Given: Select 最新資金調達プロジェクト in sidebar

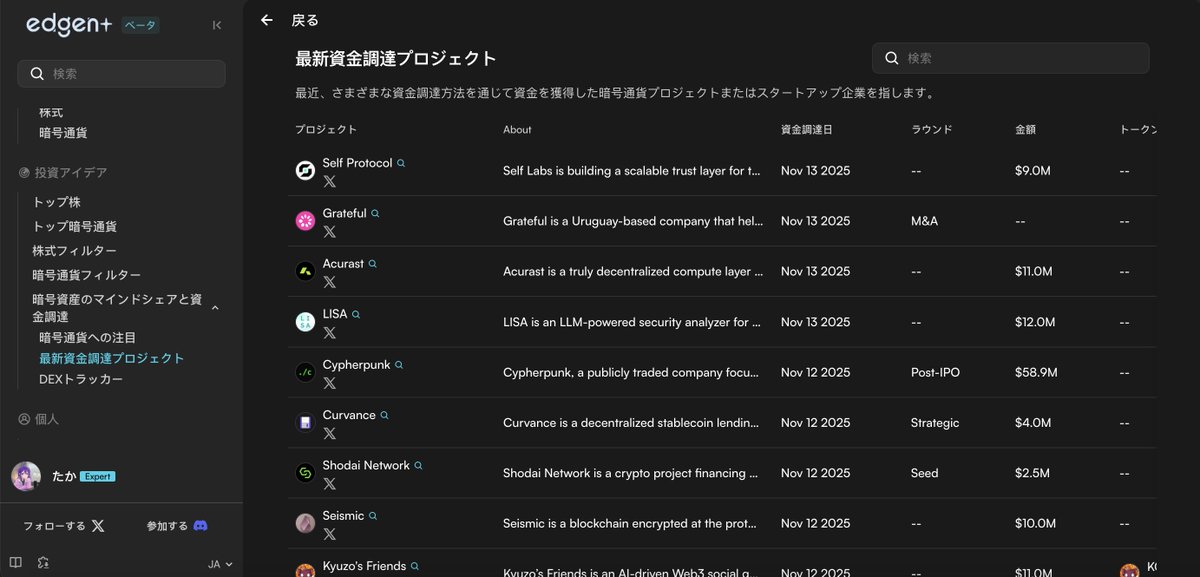Looking at the screenshot, I should pyautogui.click(x=112, y=358).
